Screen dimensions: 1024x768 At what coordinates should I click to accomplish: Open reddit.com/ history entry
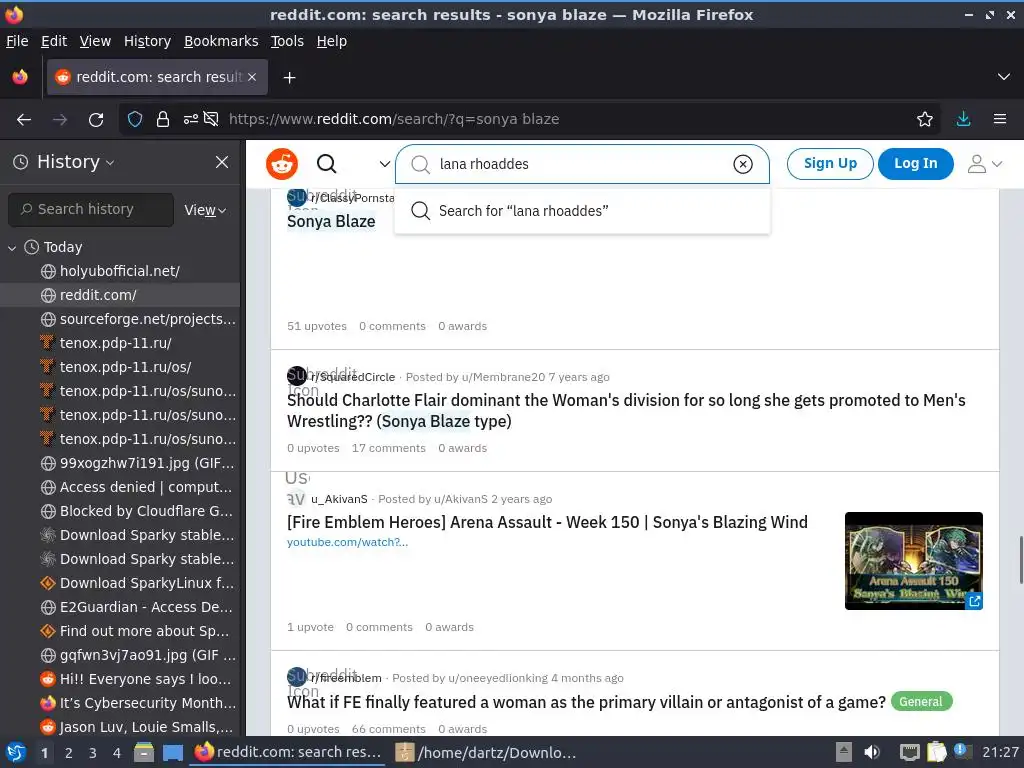[x=120, y=295]
